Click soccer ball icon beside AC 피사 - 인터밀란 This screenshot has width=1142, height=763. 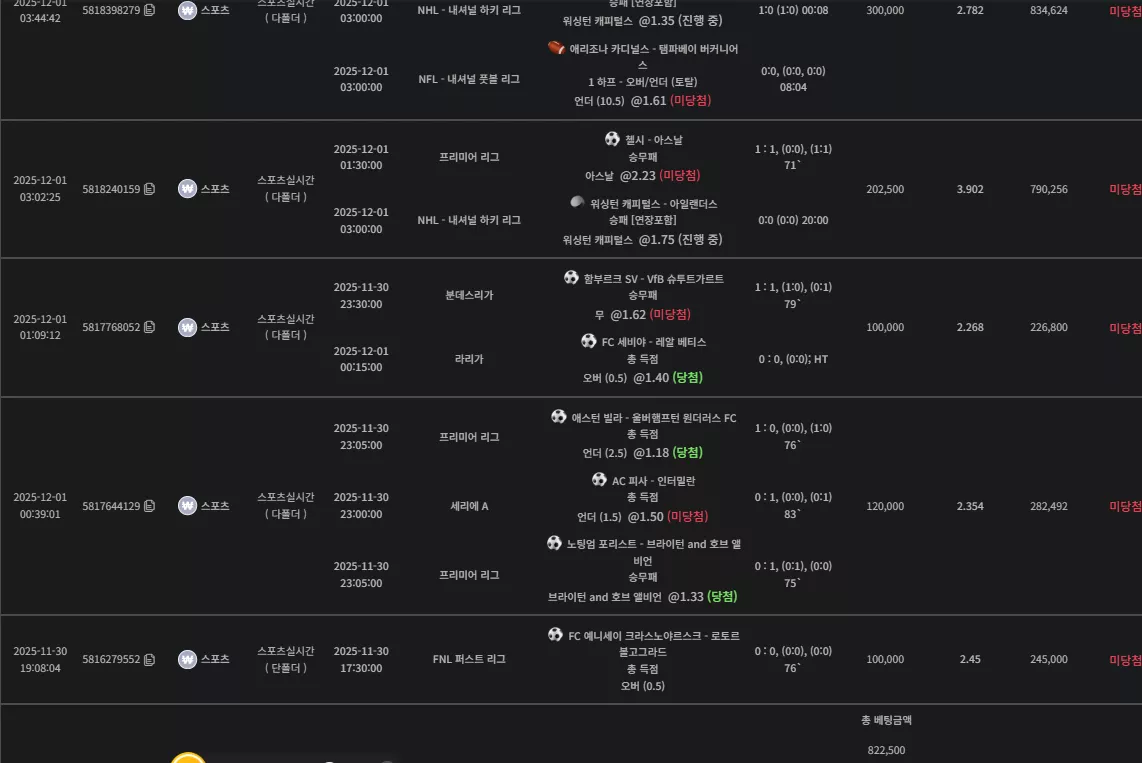(x=599, y=480)
